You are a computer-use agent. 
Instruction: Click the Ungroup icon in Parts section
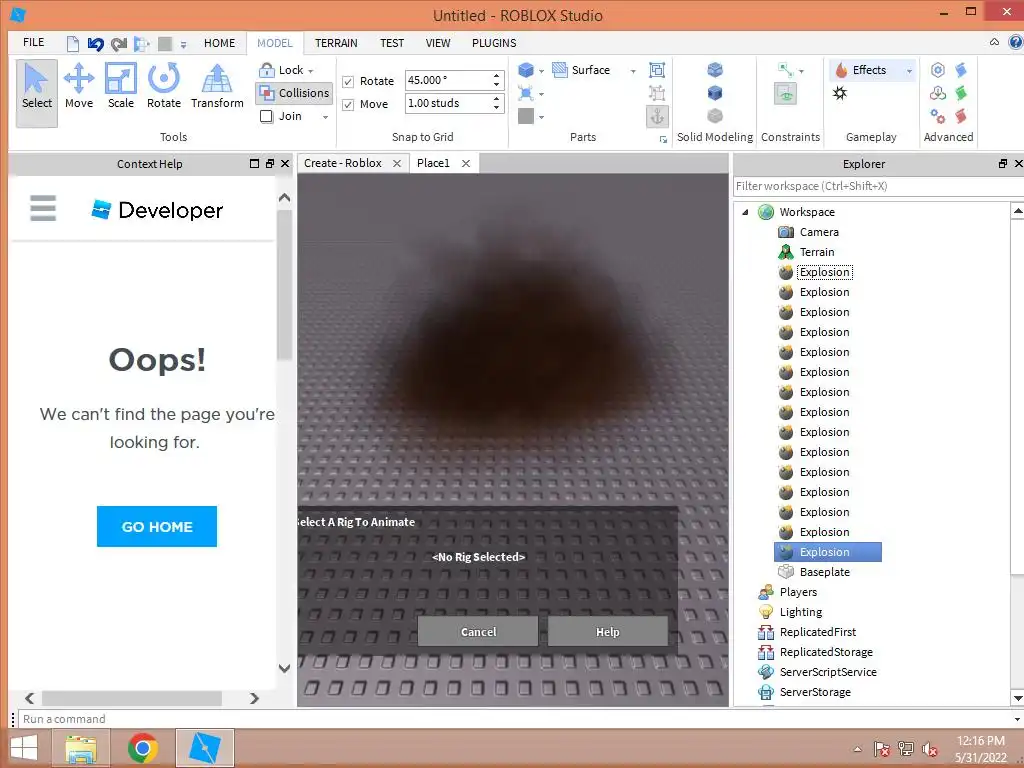(657, 93)
